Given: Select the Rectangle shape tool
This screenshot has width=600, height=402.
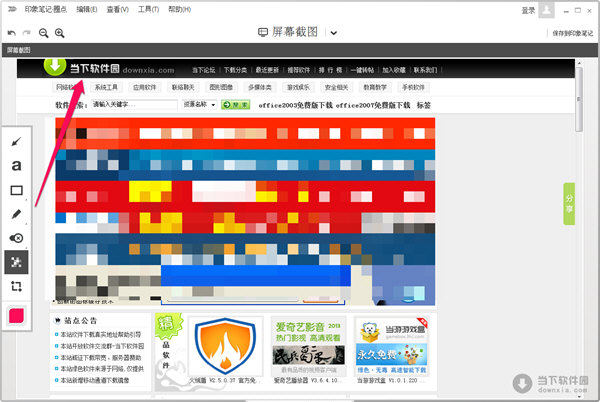Looking at the screenshot, I should coord(17,190).
